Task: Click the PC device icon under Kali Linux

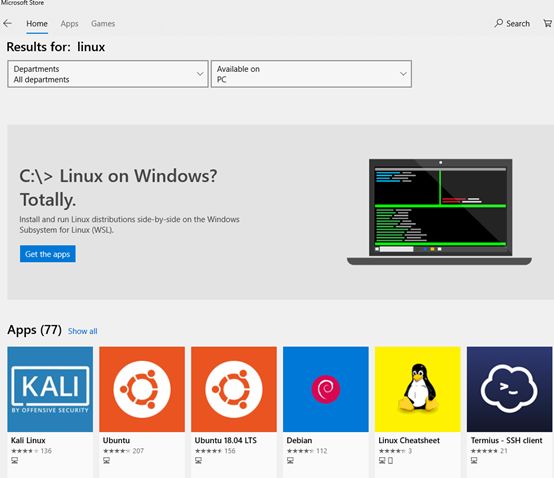Action: pos(14,460)
